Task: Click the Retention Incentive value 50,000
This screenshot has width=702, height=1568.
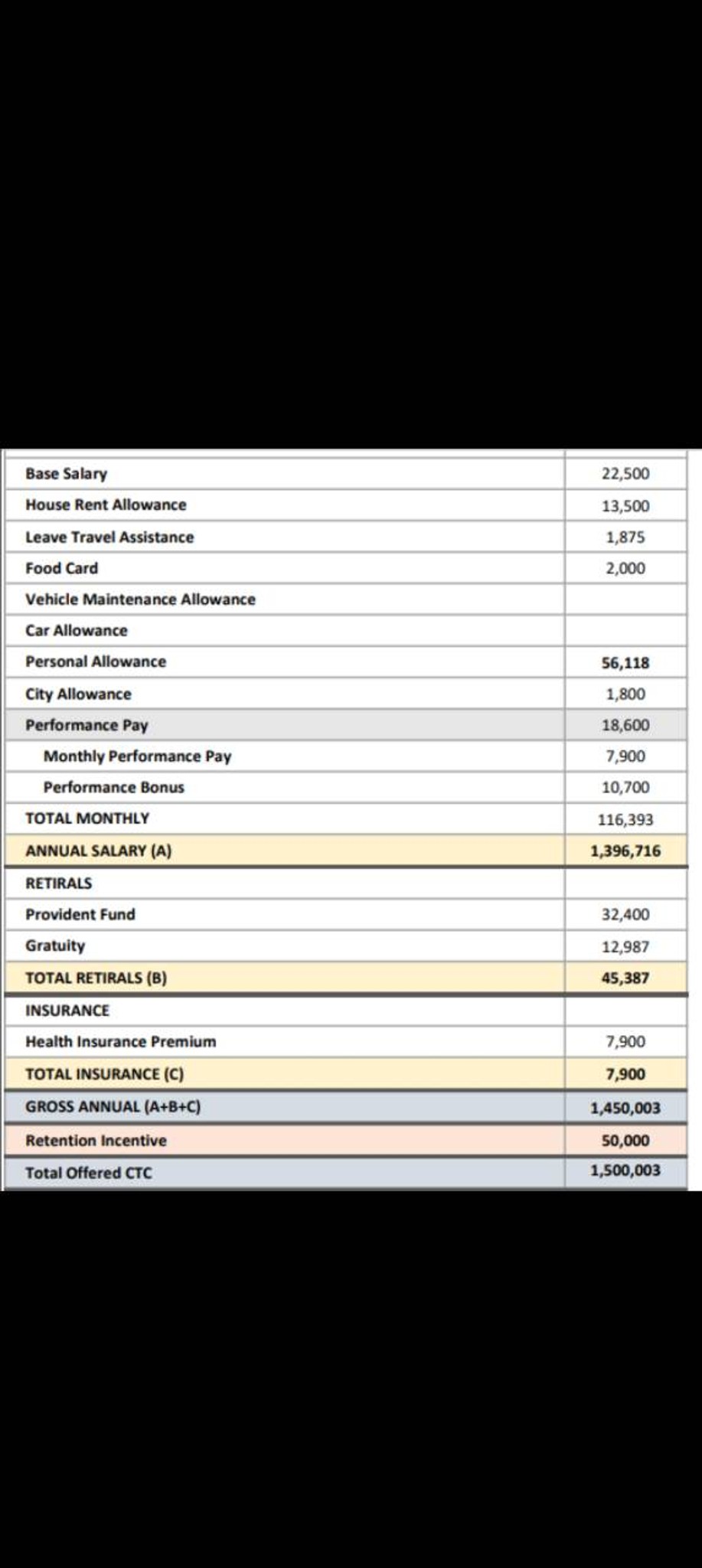Action: coord(625,1141)
